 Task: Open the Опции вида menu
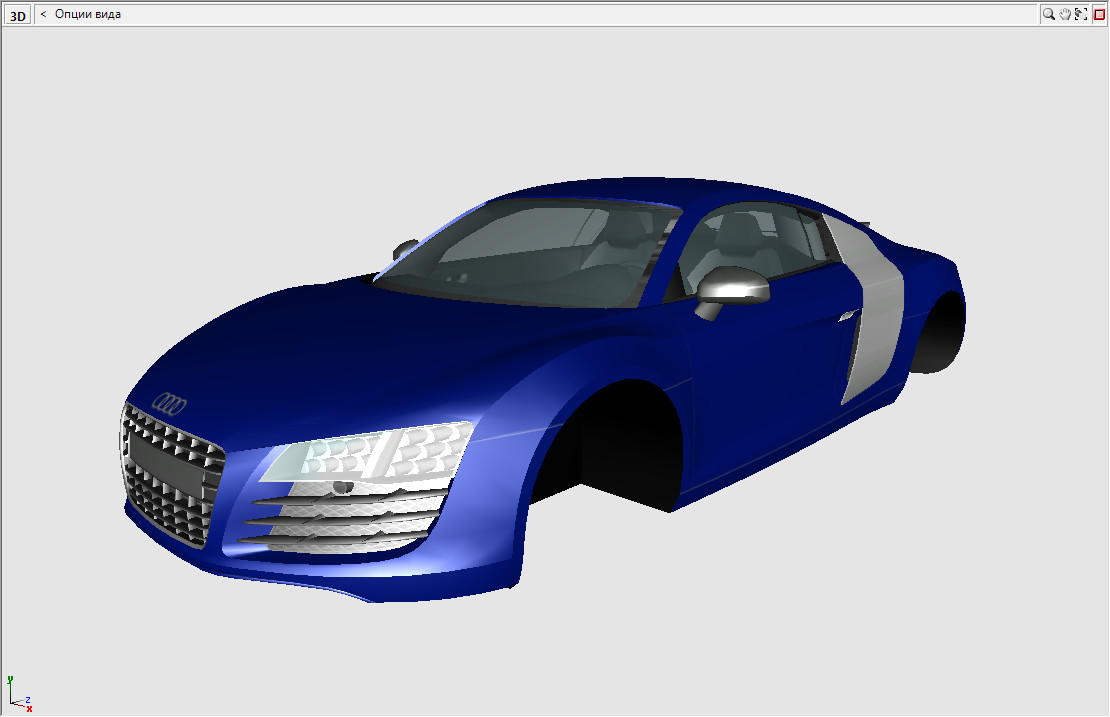click(88, 14)
